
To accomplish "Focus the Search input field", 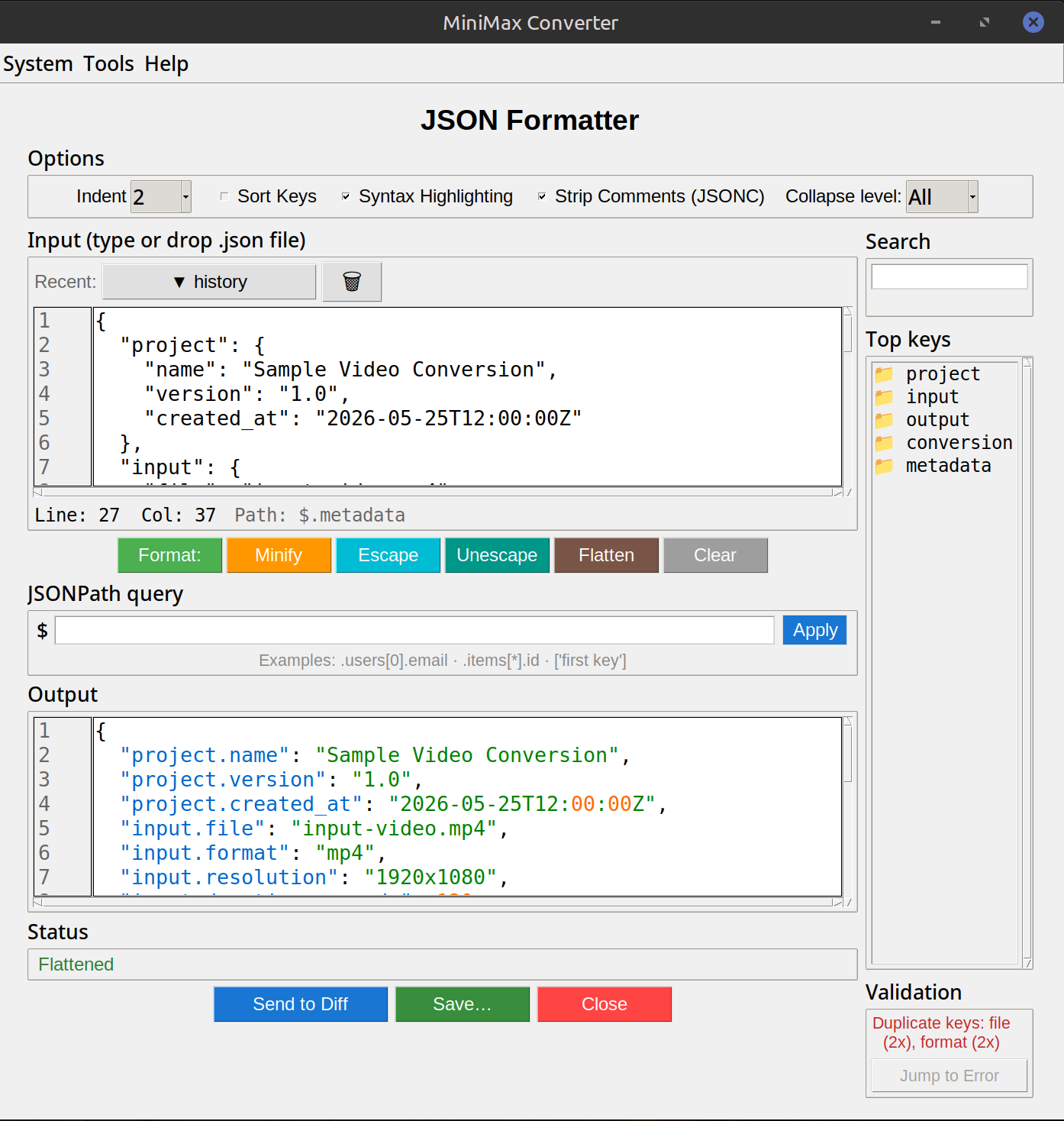I will 950,276.
